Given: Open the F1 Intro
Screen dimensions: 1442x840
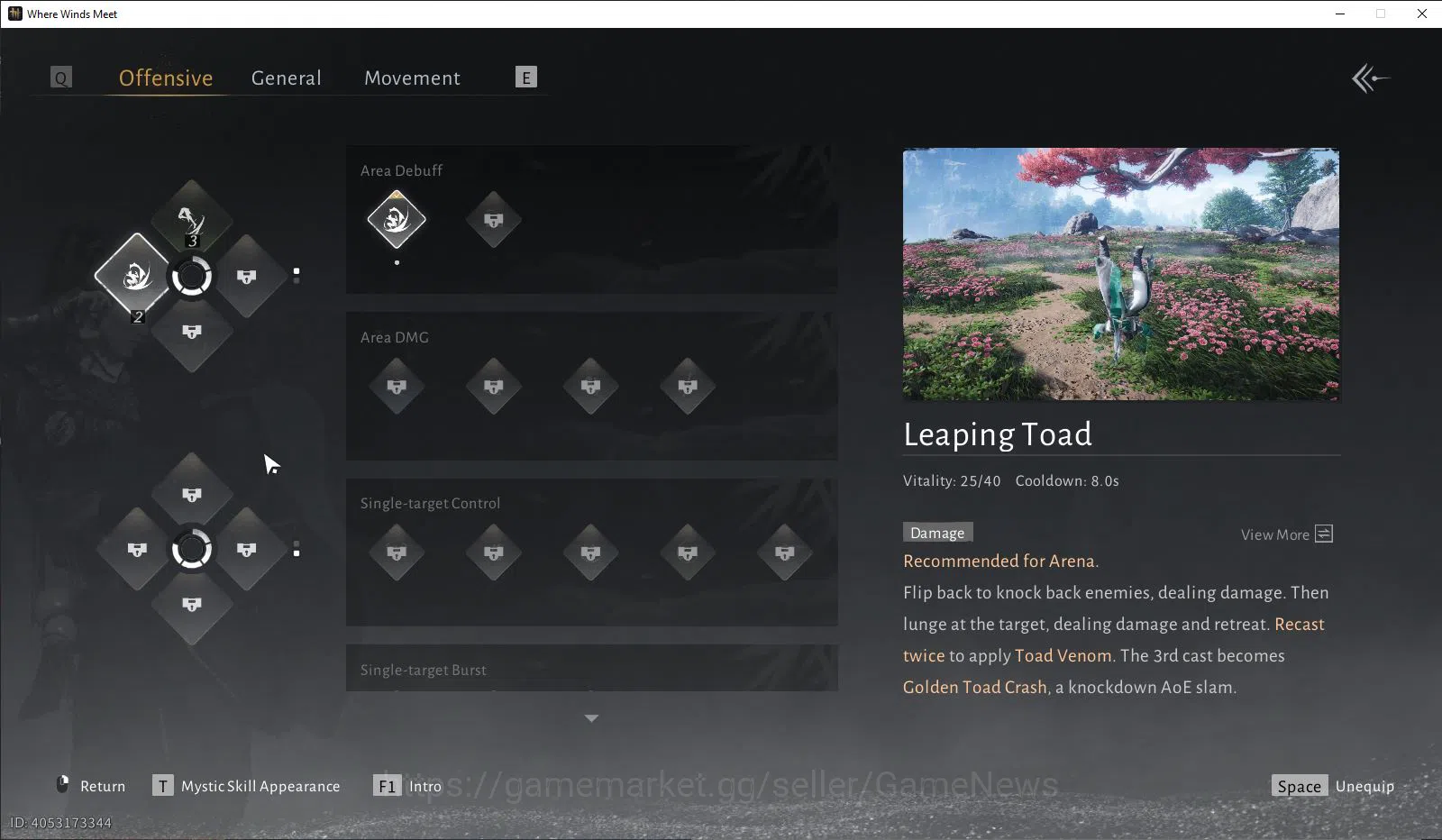Looking at the screenshot, I should [407, 786].
